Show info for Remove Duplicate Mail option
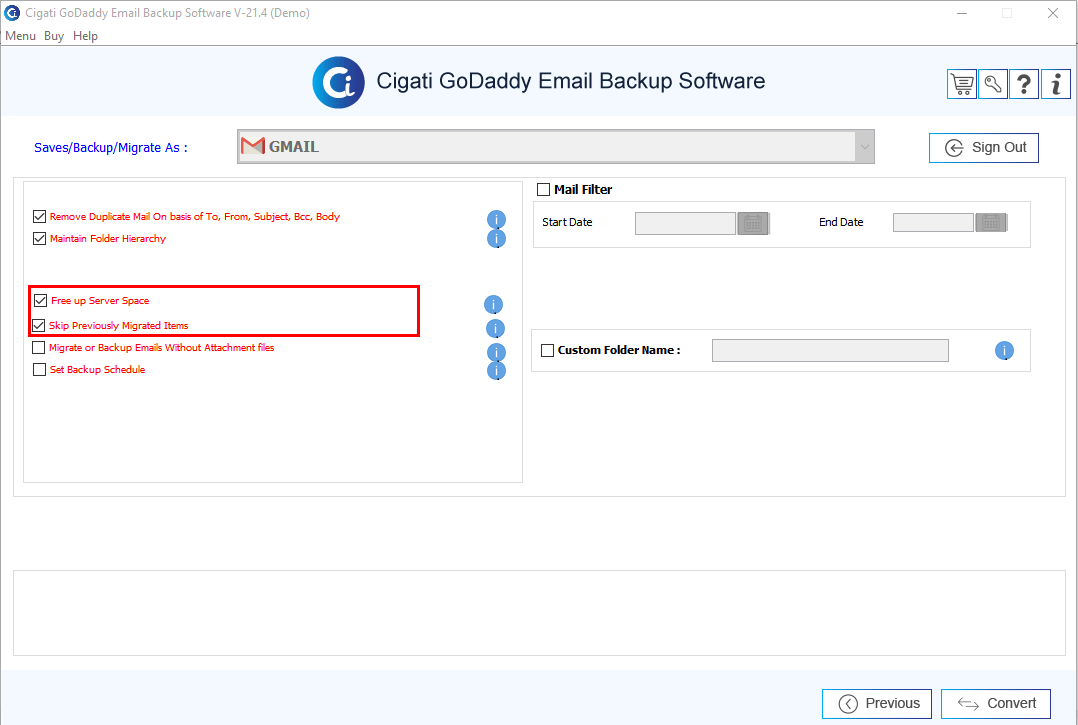 pyautogui.click(x=496, y=219)
